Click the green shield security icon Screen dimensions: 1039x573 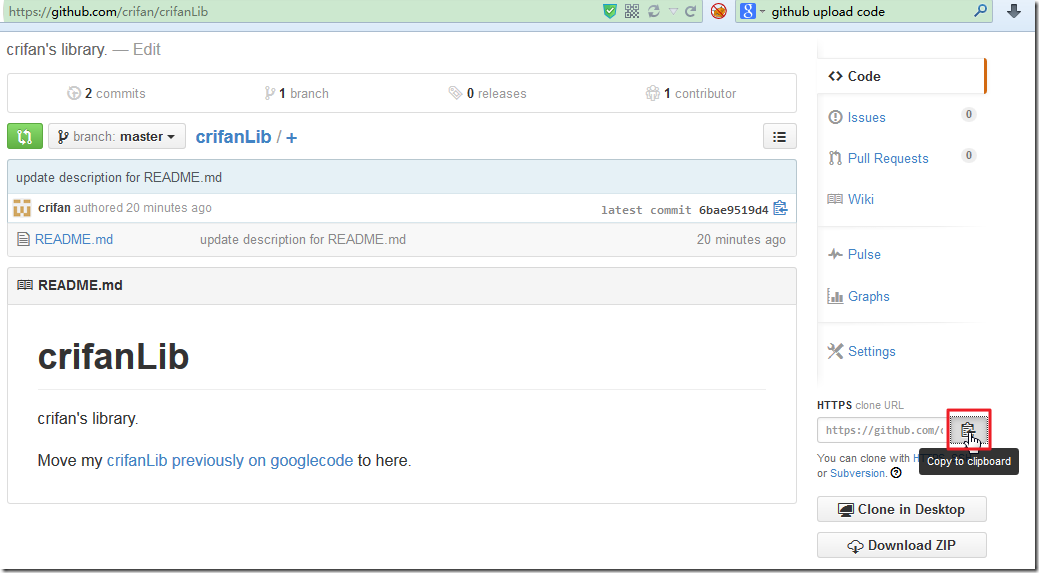[610, 11]
